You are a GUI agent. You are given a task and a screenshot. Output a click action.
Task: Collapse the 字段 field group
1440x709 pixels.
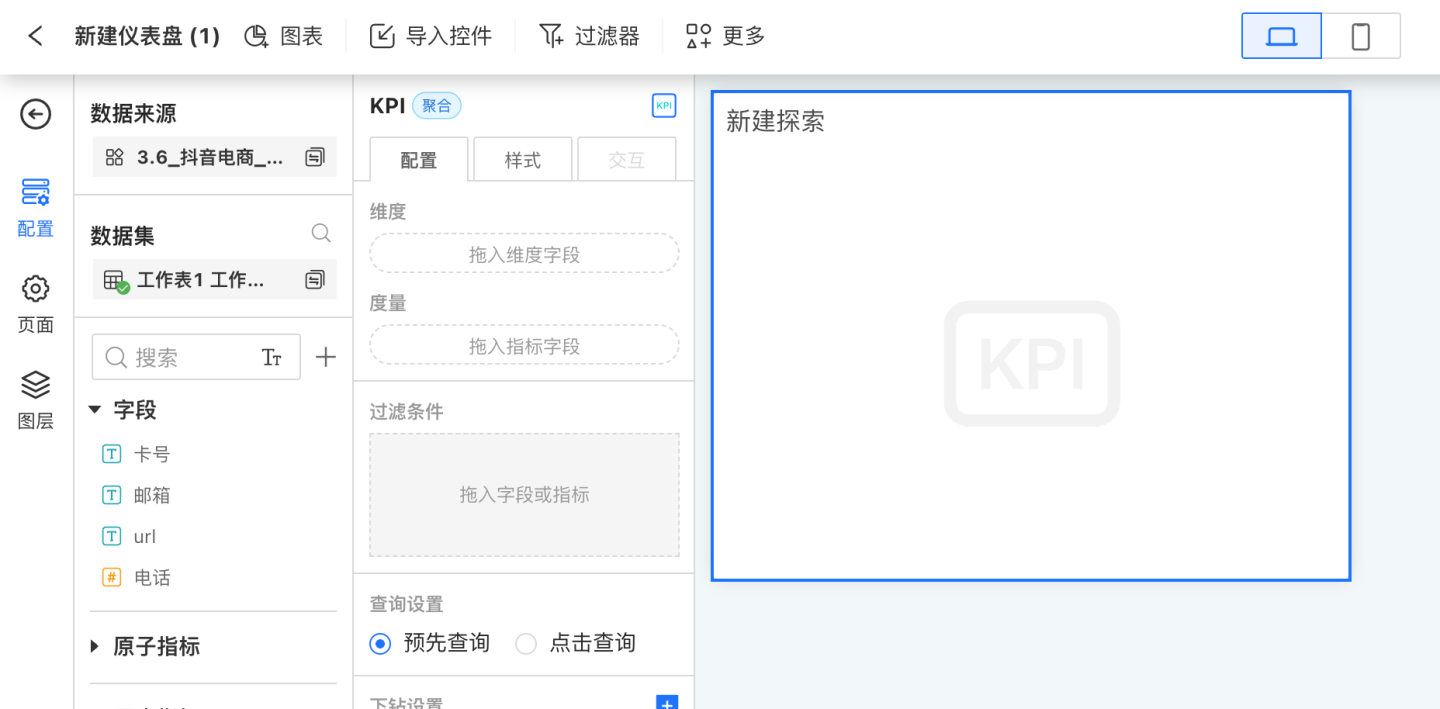(x=95, y=410)
